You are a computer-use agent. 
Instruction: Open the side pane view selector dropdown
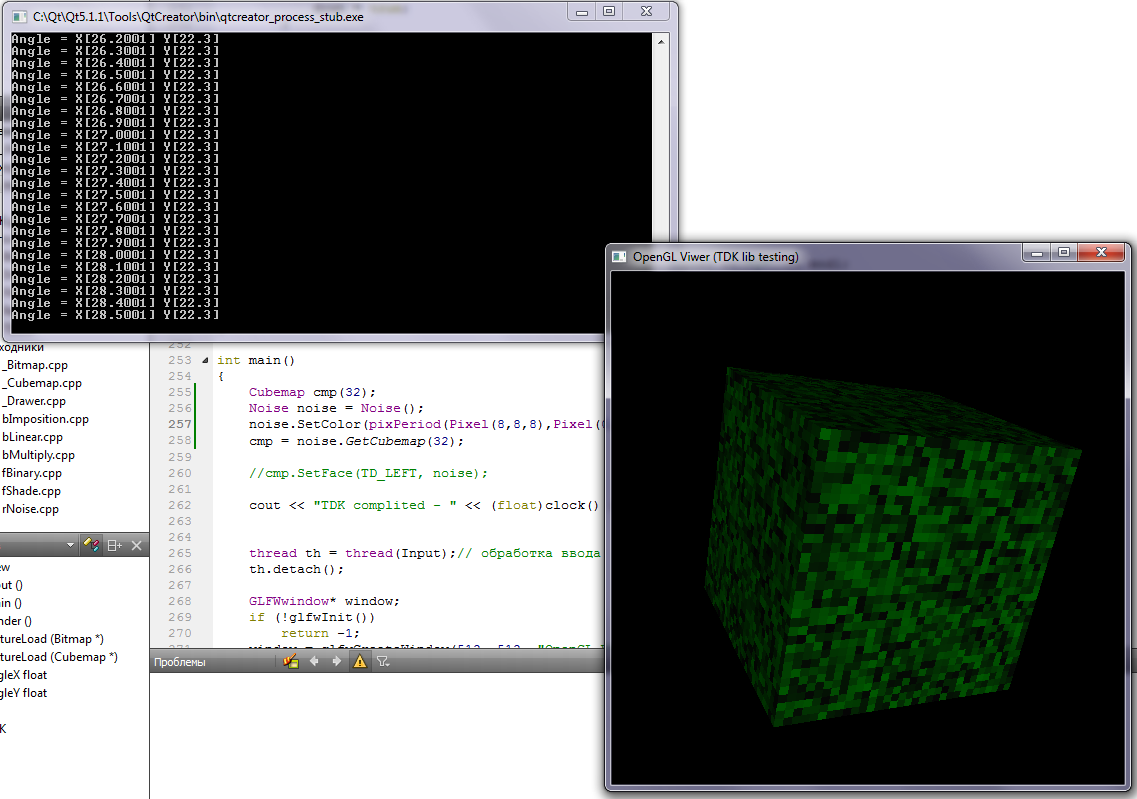pos(70,545)
